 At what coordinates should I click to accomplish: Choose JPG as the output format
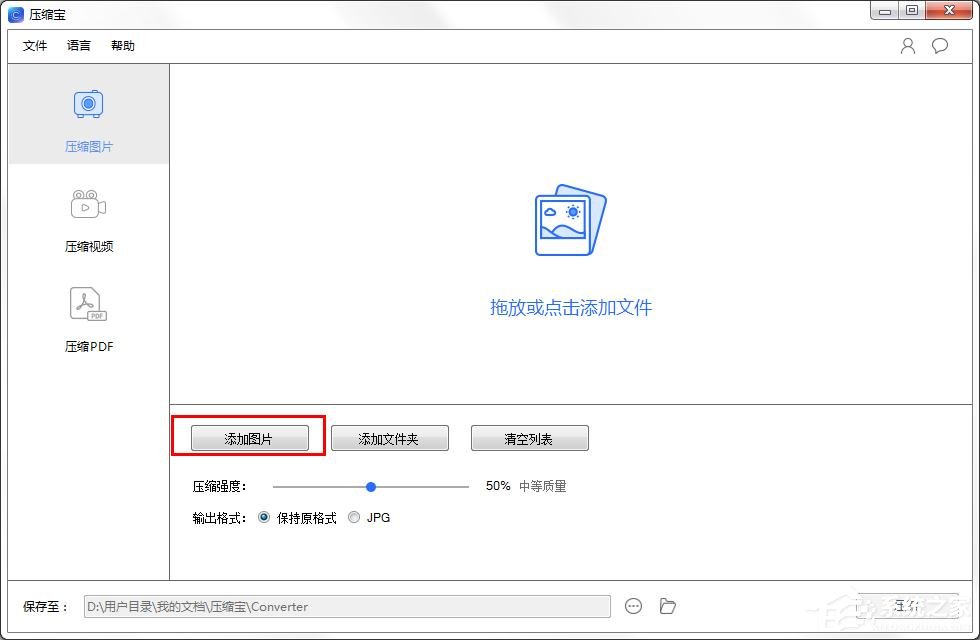coord(354,517)
